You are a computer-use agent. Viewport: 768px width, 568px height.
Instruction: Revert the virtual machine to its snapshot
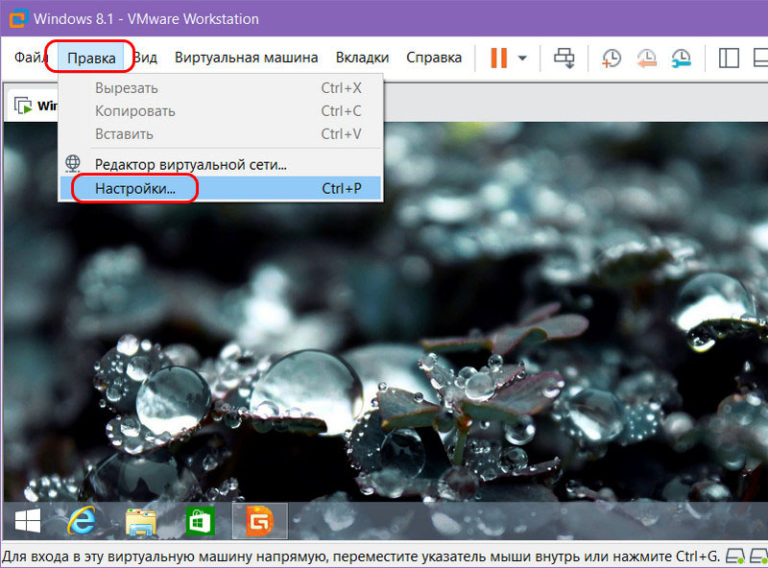[646, 58]
